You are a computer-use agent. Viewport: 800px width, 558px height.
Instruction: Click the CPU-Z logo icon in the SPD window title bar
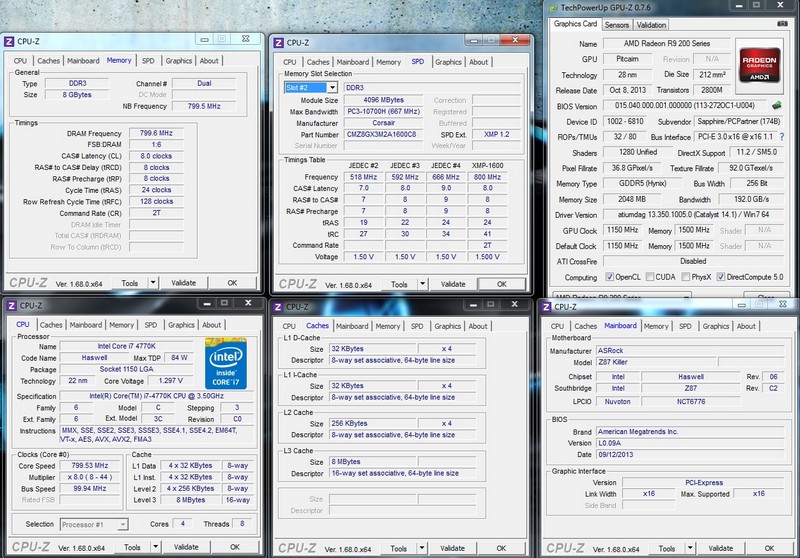[279, 43]
